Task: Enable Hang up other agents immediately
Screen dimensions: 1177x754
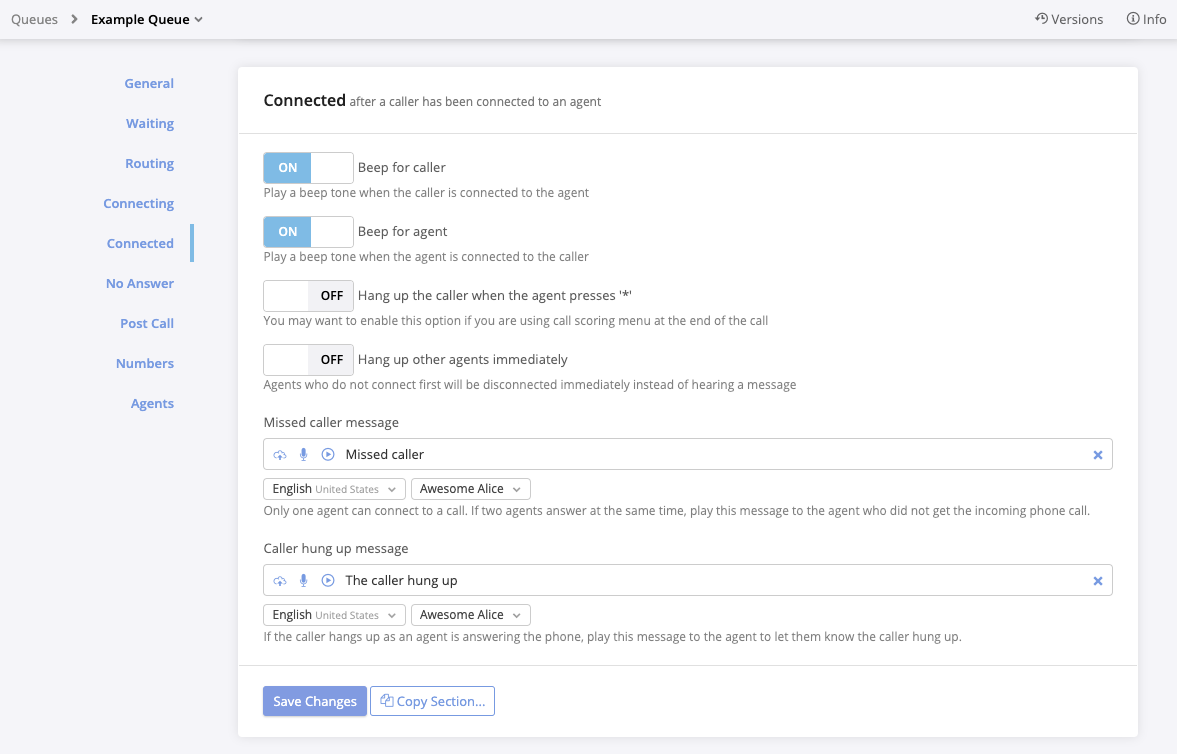Action: [x=308, y=360]
